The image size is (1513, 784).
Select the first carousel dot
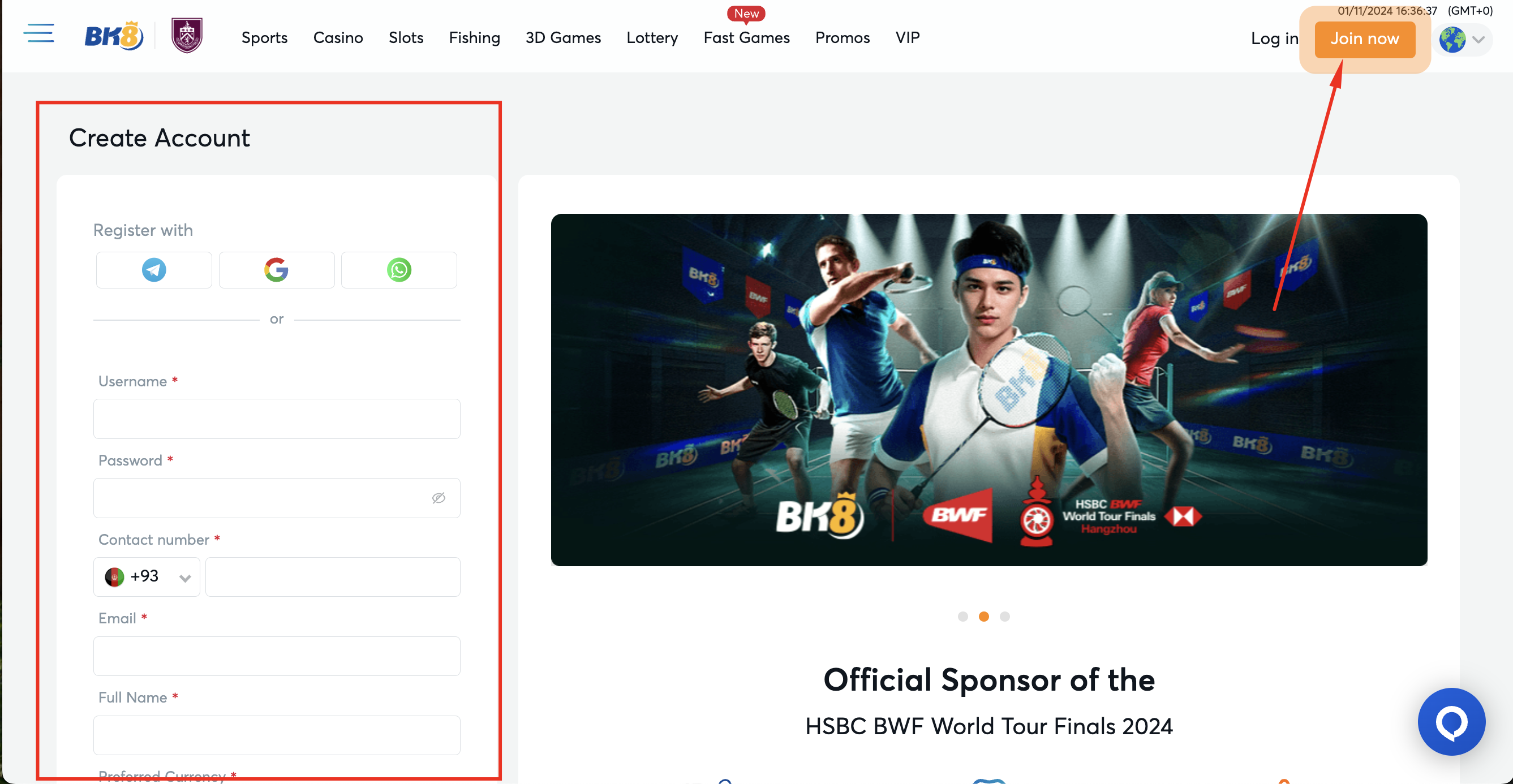tap(962, 616)
